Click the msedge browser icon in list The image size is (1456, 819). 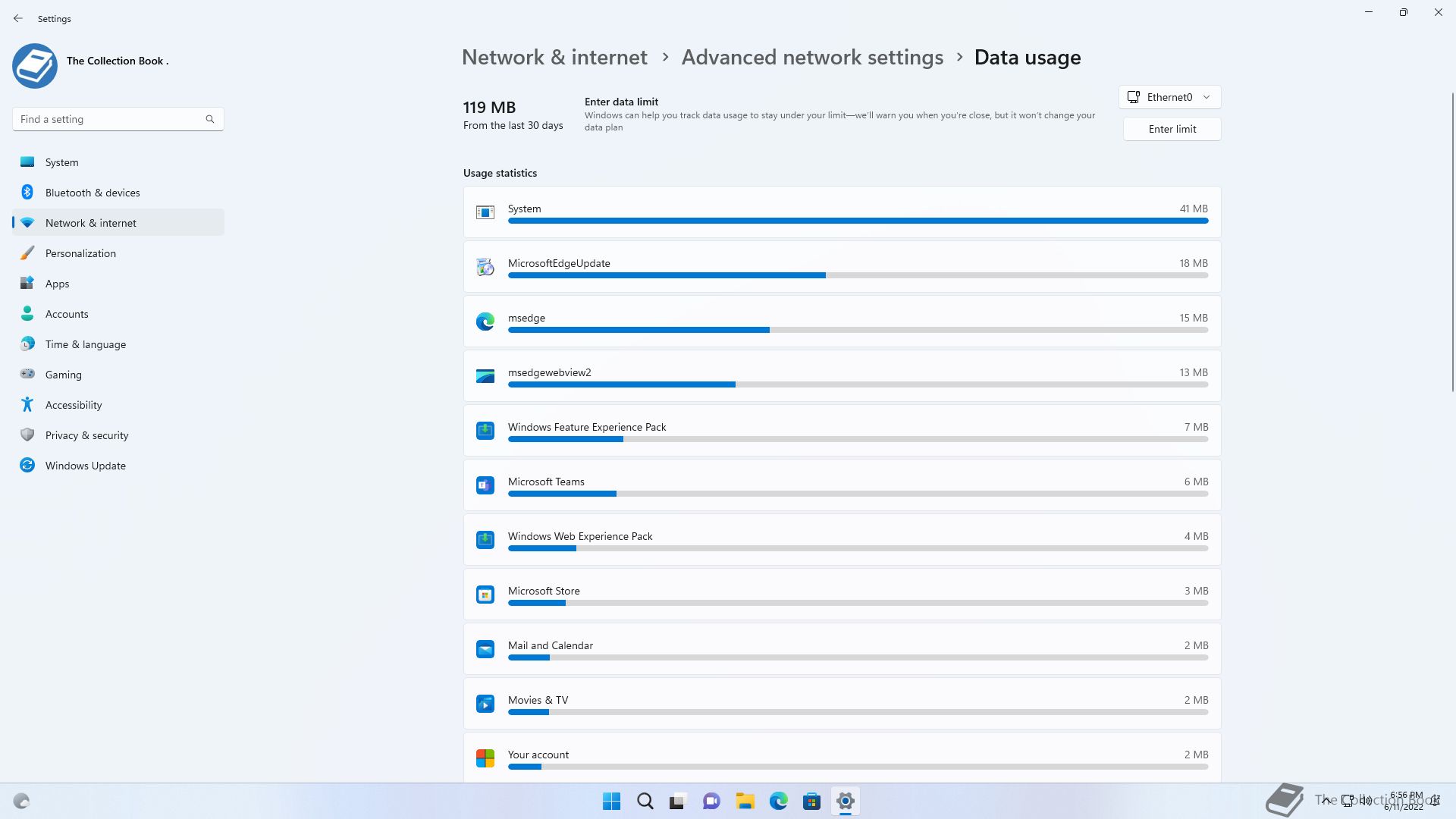[485, 322]
